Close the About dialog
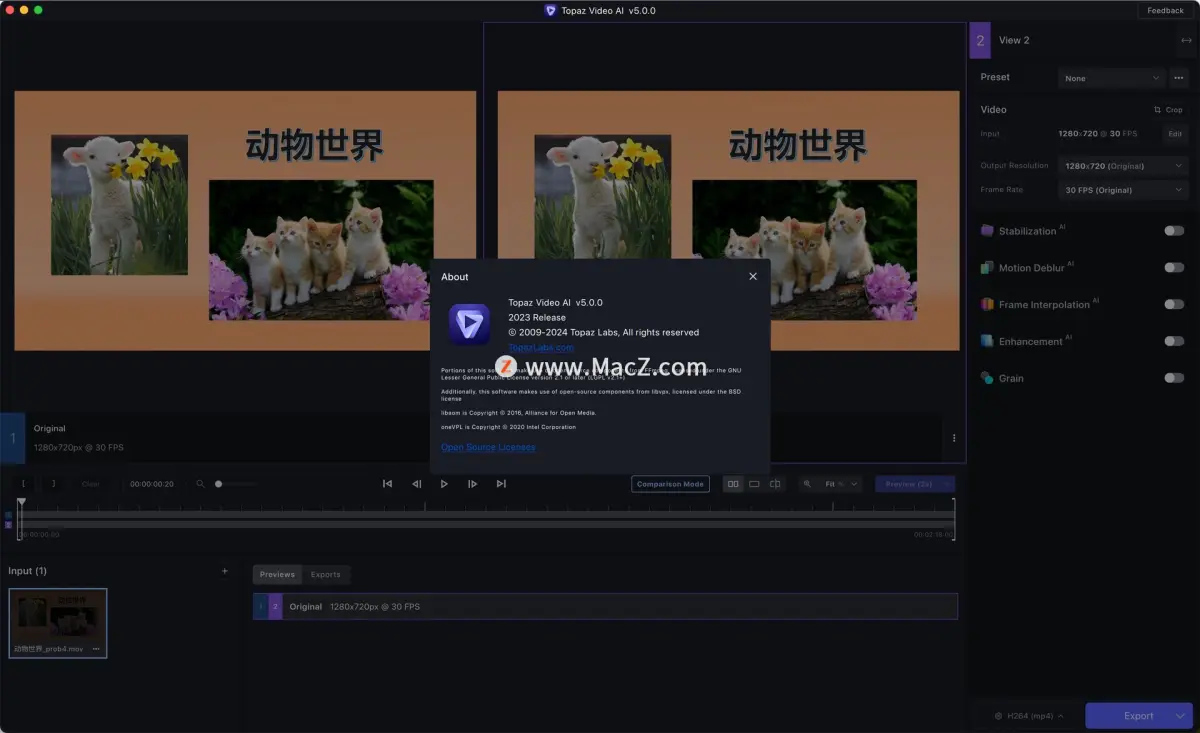Screen dimensions: 1200x733 753,277
